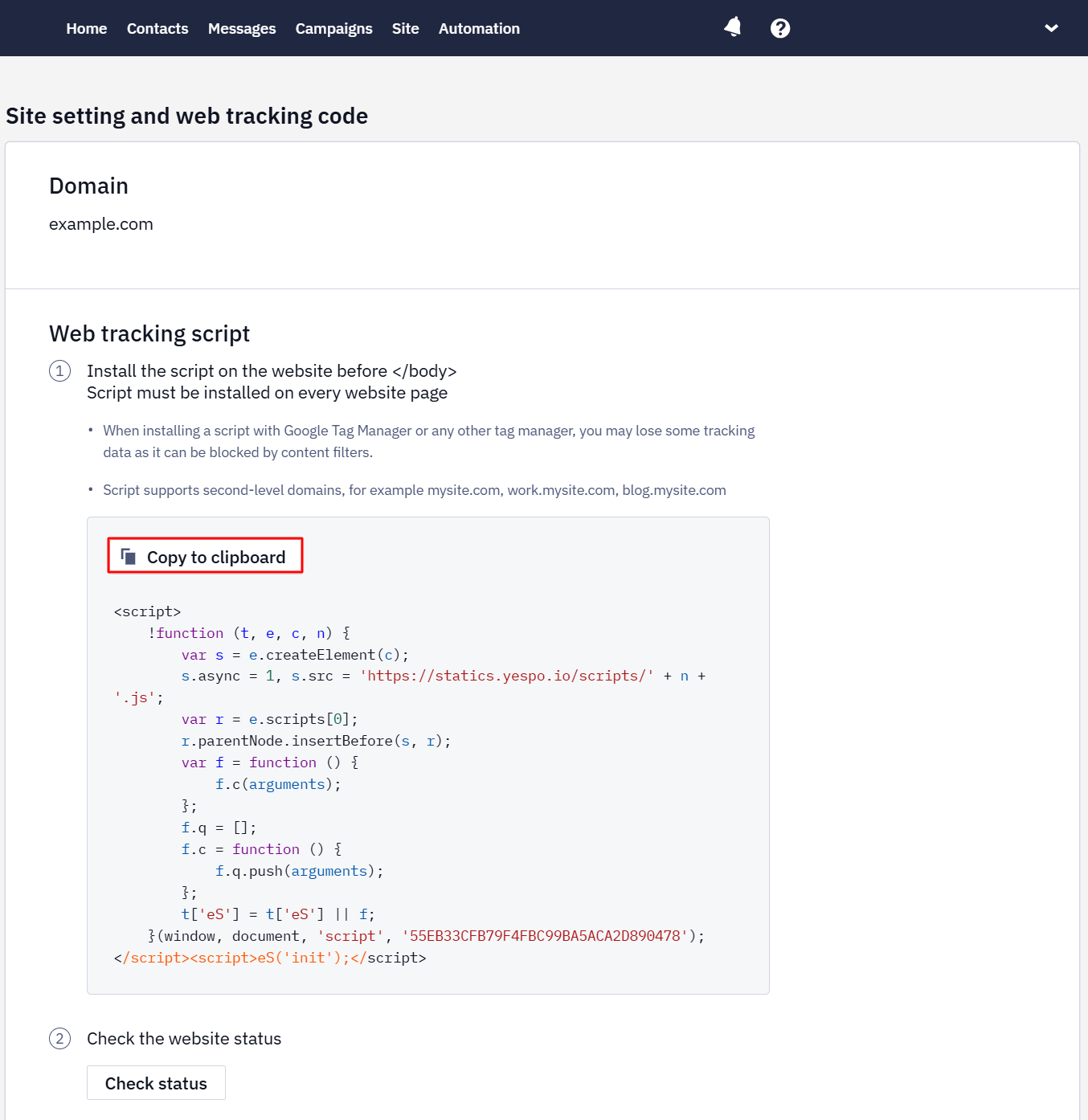Click the t['eS'] assignment code line
The height and width of the screenshot is (1120, 1088).
pos(278,914)
